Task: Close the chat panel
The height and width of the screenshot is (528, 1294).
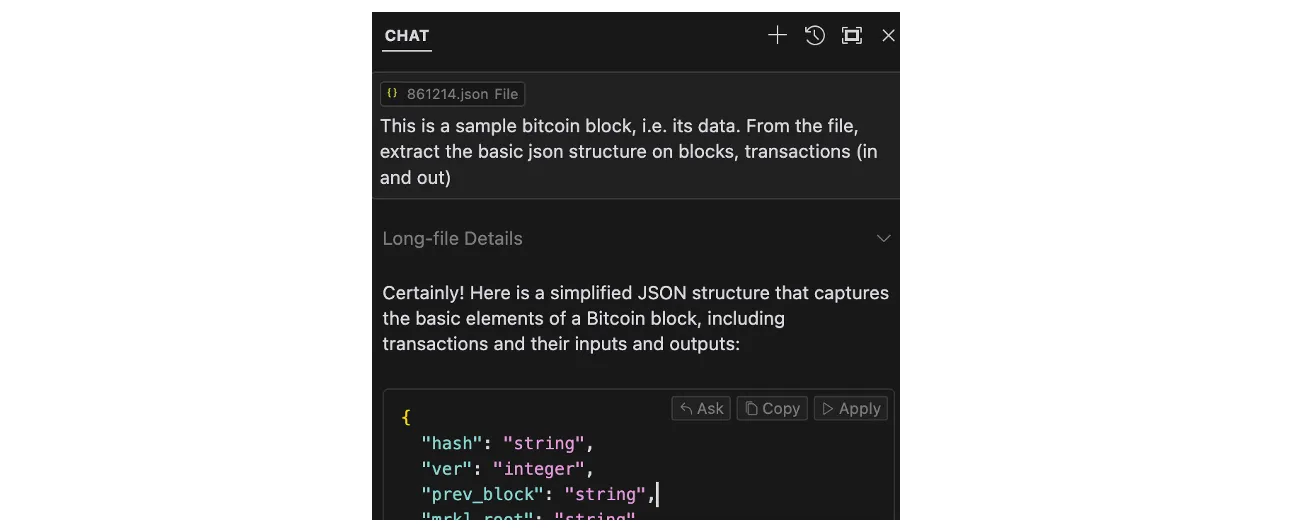Action: 888,36
